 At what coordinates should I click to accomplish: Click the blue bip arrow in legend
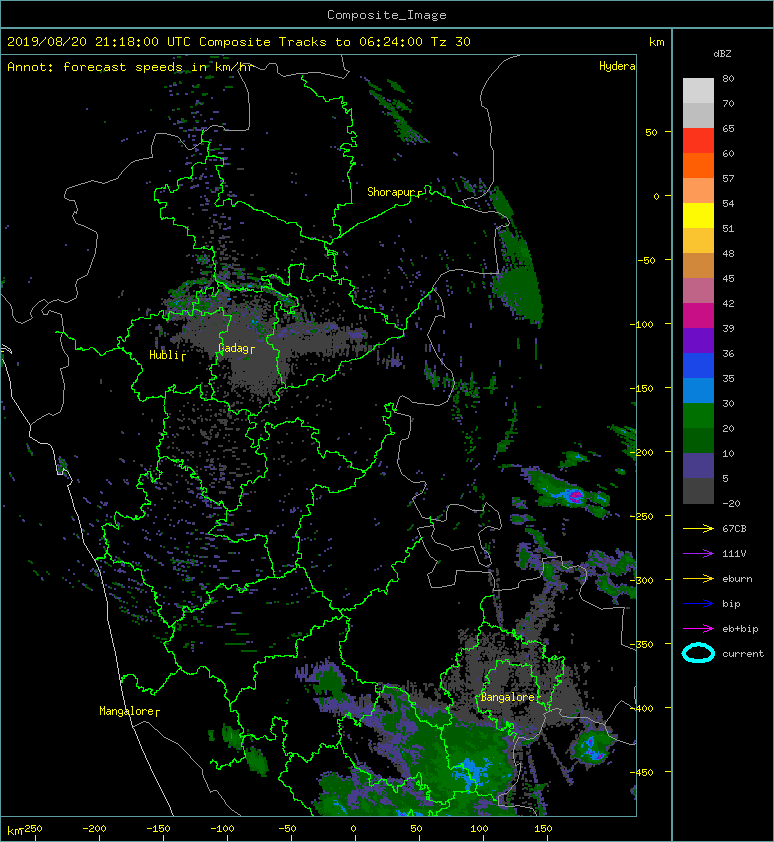698,604
